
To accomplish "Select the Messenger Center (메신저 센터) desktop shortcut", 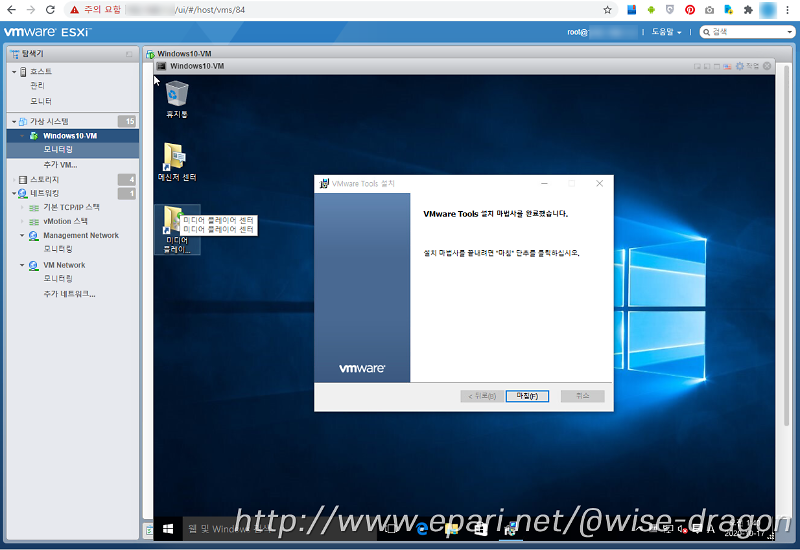I will coord(177,162).
